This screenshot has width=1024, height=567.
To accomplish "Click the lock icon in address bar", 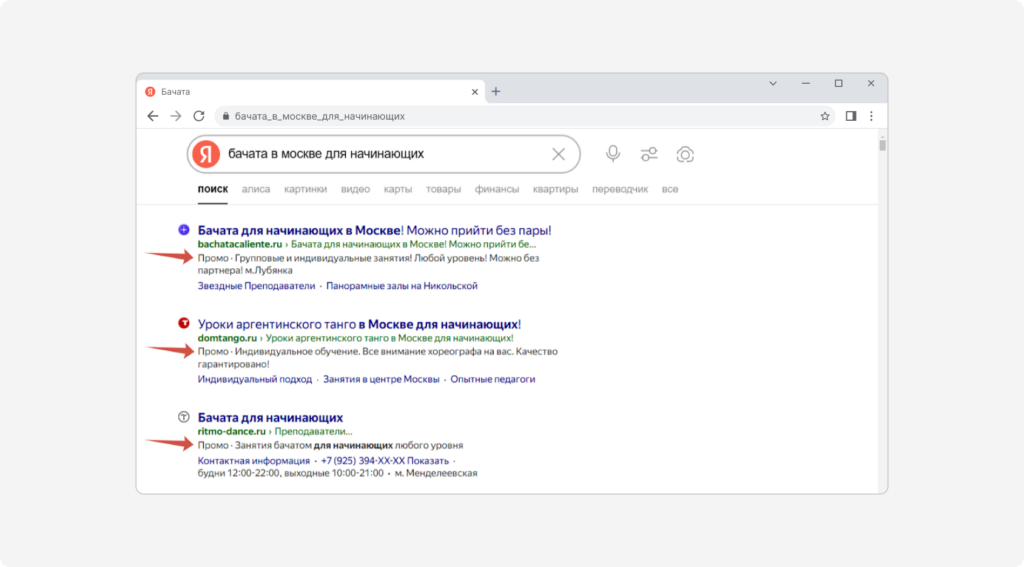I will click(226, 116).
